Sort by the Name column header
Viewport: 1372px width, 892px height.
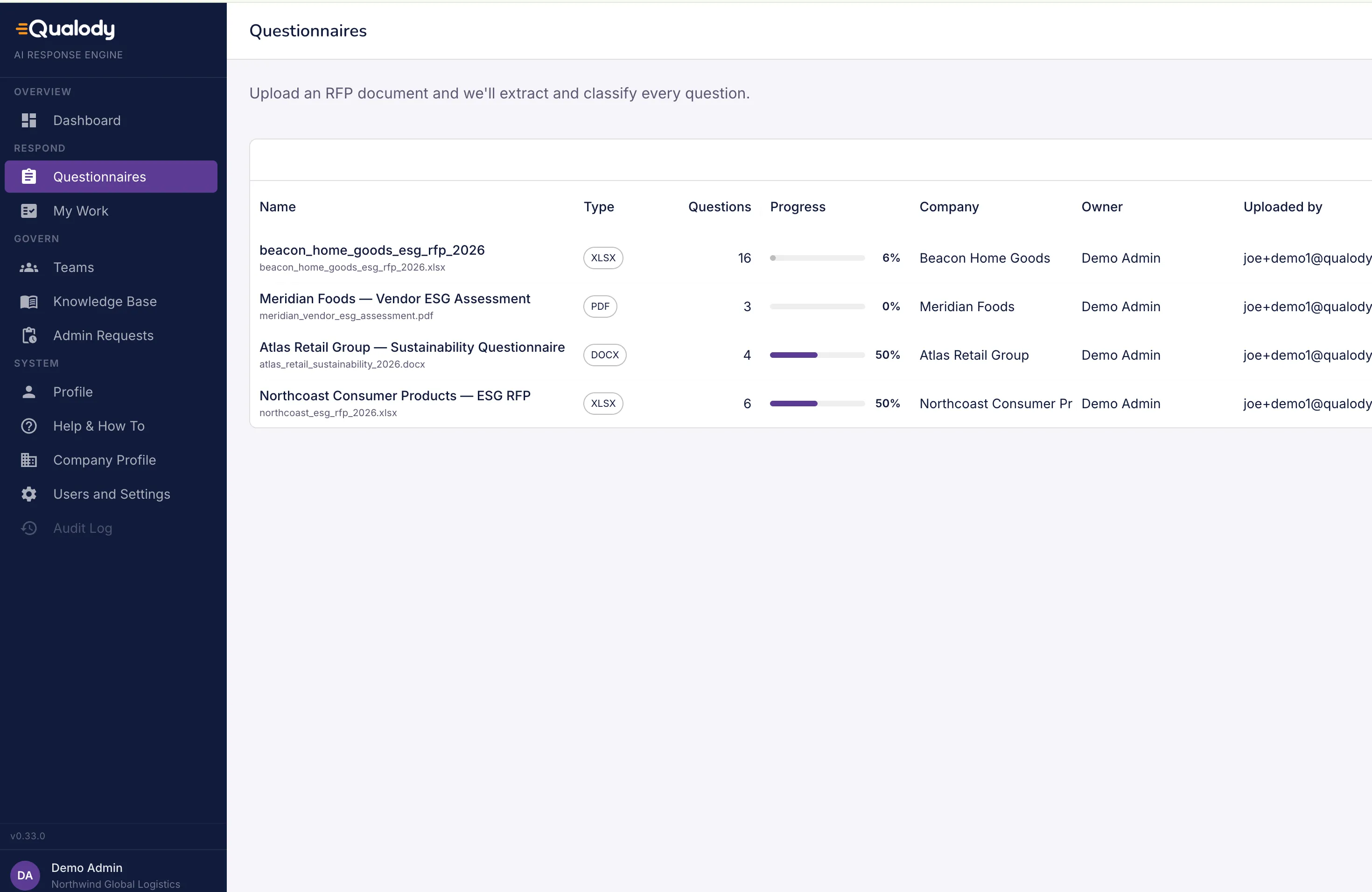point(277,206)
